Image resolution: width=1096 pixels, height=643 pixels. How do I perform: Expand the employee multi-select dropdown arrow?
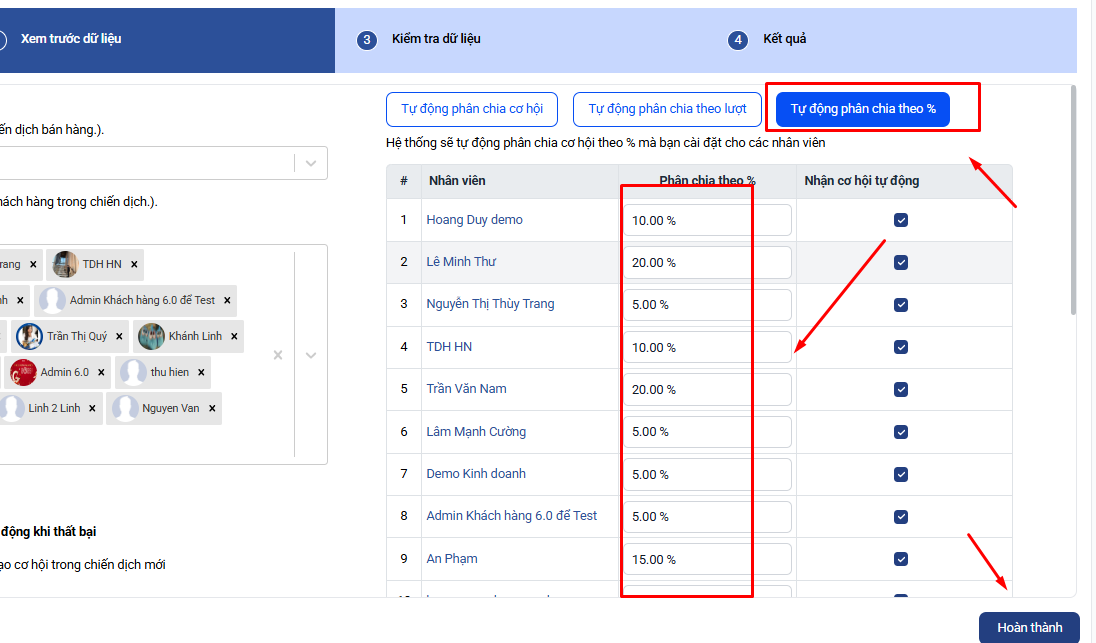click(x=311, y=355)
